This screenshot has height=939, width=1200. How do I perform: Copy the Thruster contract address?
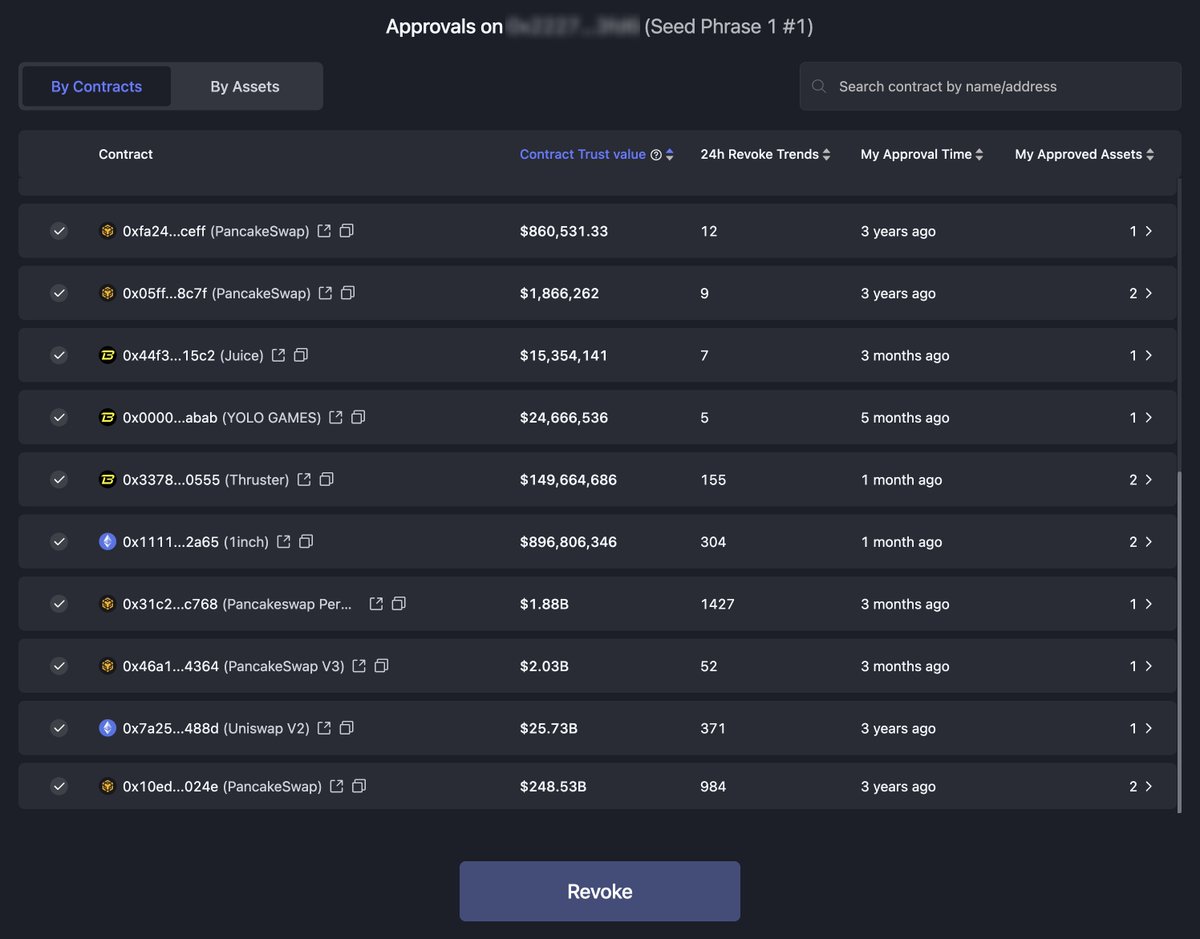[x=326, y=479]
